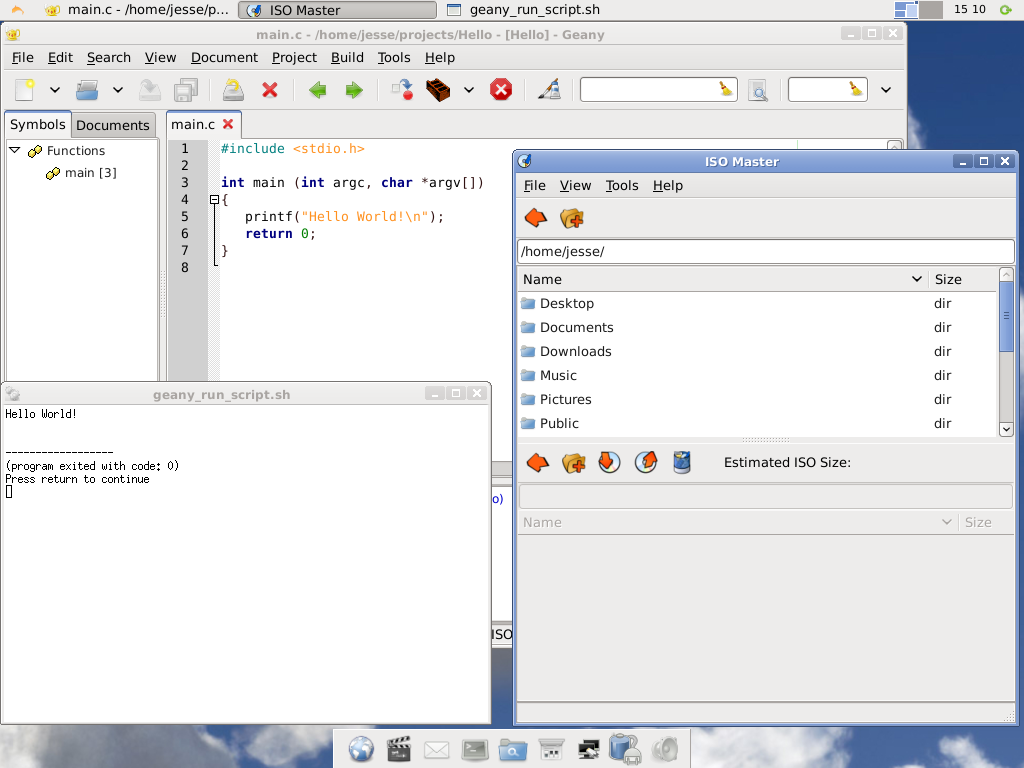Navigate forward with the green right arrow
This screenshot has height=768, width=1024.
pos(354,90)
